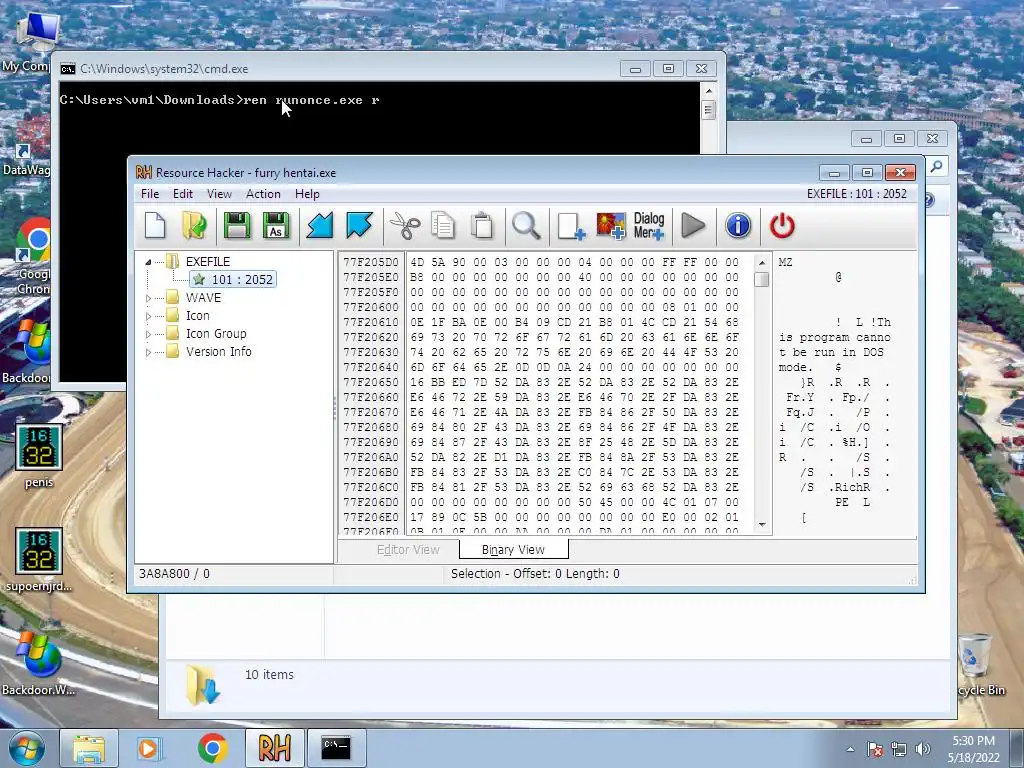Click the Copy icon in the toolbar
The image size is (1024, 768).
(443, 226)
